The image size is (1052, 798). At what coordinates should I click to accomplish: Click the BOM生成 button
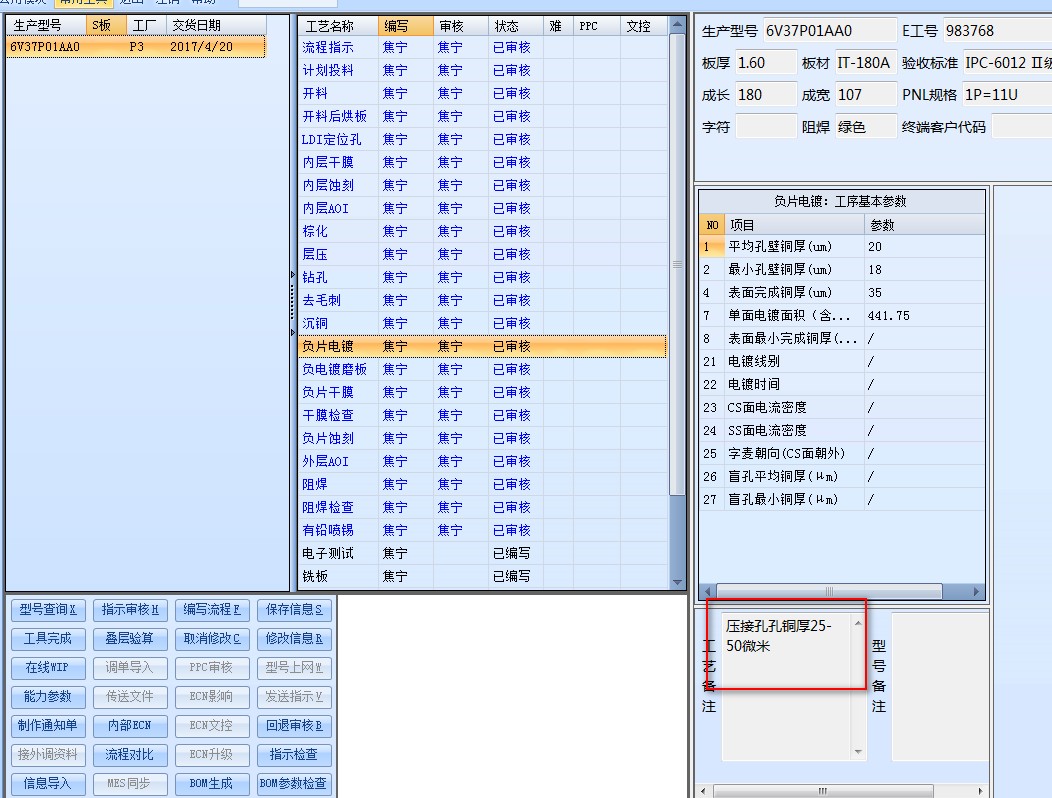[x=212, y=783]
